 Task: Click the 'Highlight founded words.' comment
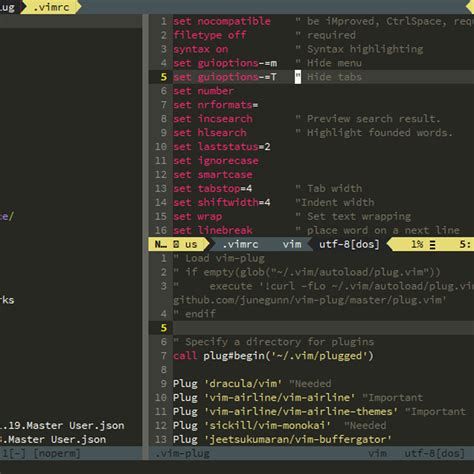pos(380,133)
